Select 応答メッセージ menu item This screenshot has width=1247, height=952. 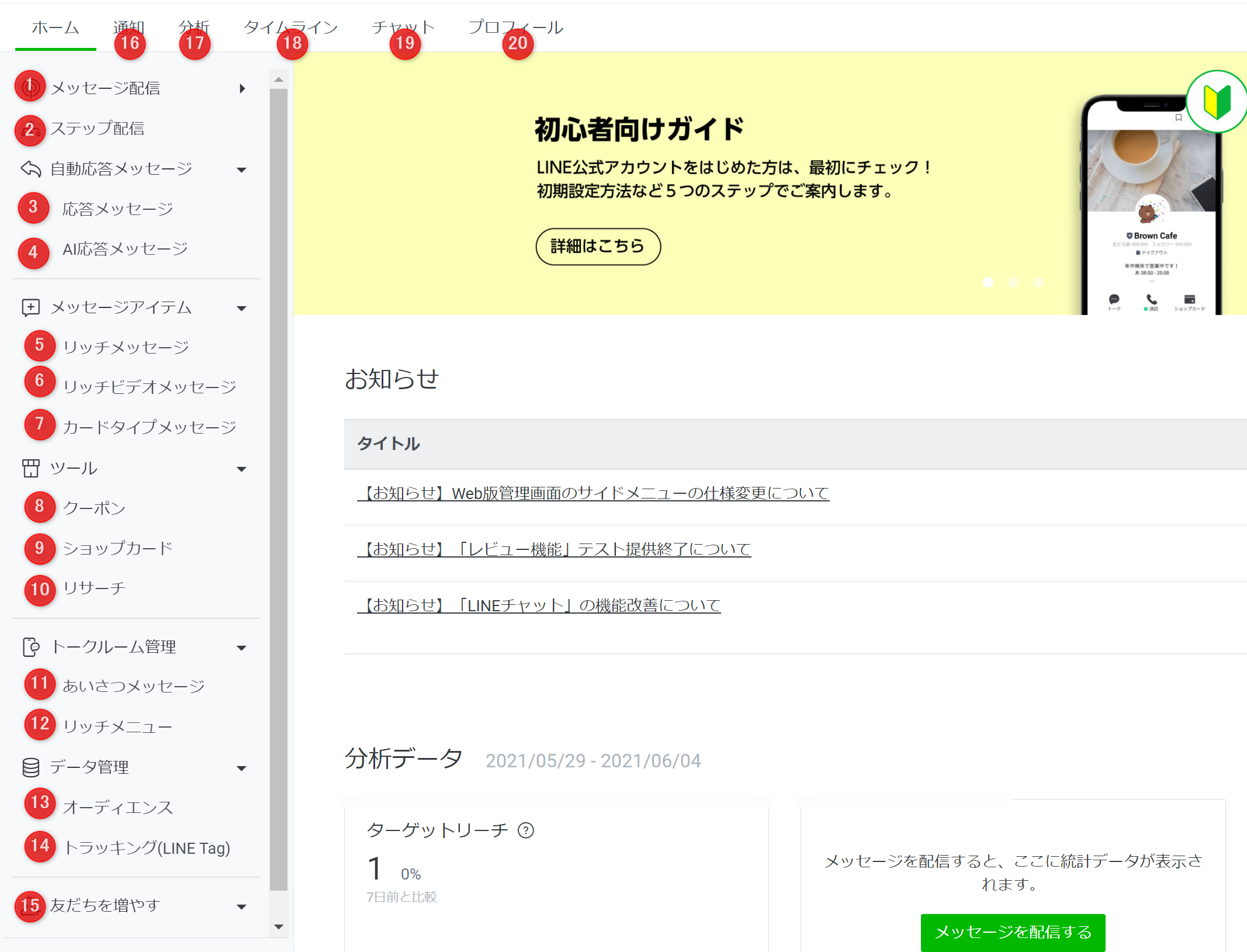click(117, 209)
